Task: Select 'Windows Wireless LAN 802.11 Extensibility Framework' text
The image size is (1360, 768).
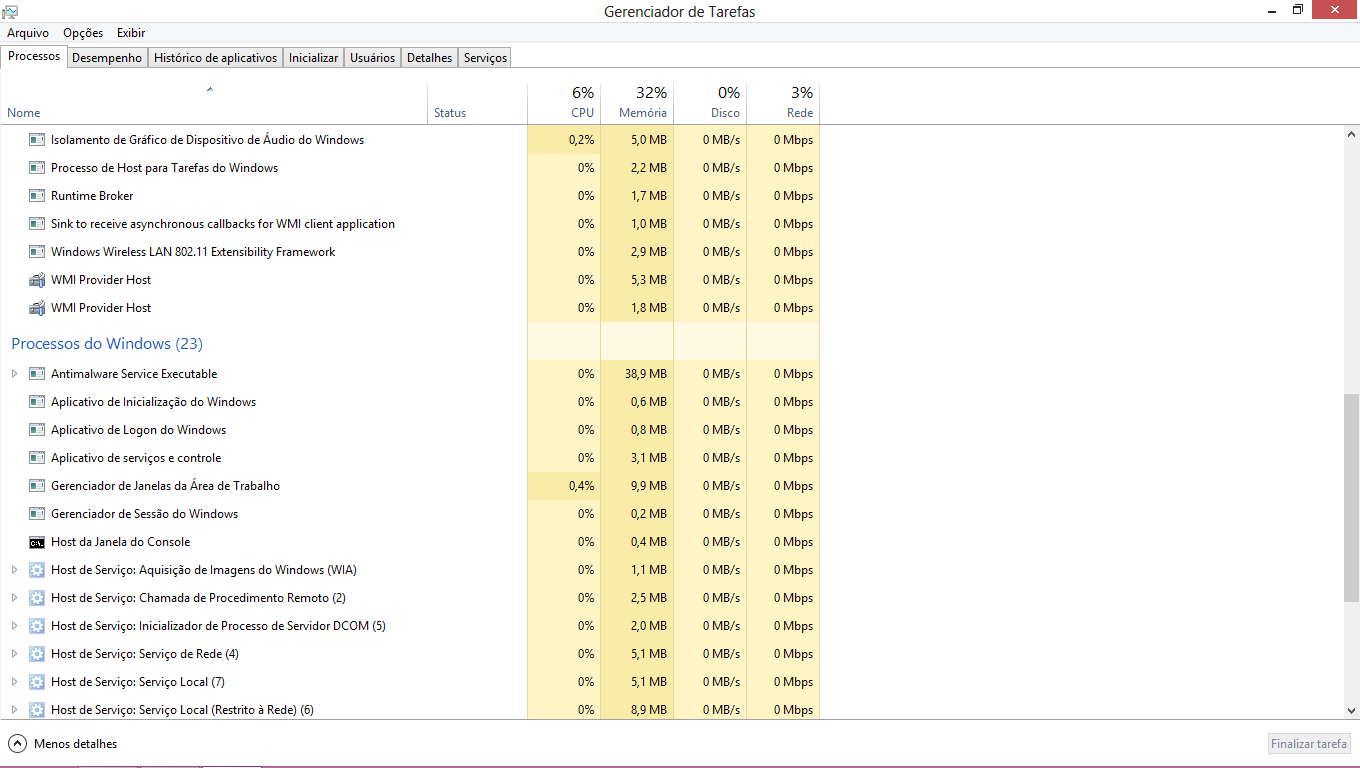Action: (x=193, y=252)
